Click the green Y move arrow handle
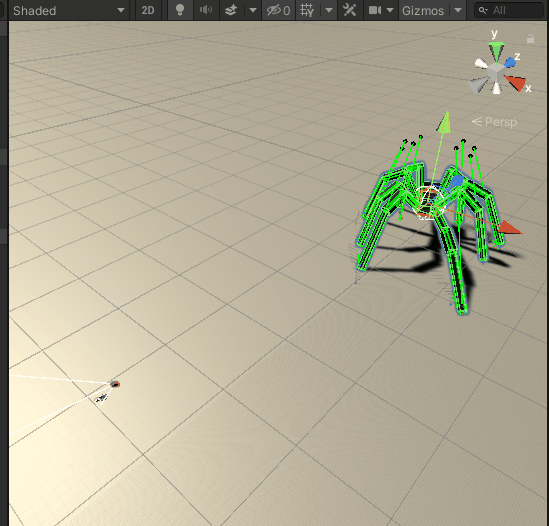The width and height of the screenshot is (549, 526). (444, 122)
